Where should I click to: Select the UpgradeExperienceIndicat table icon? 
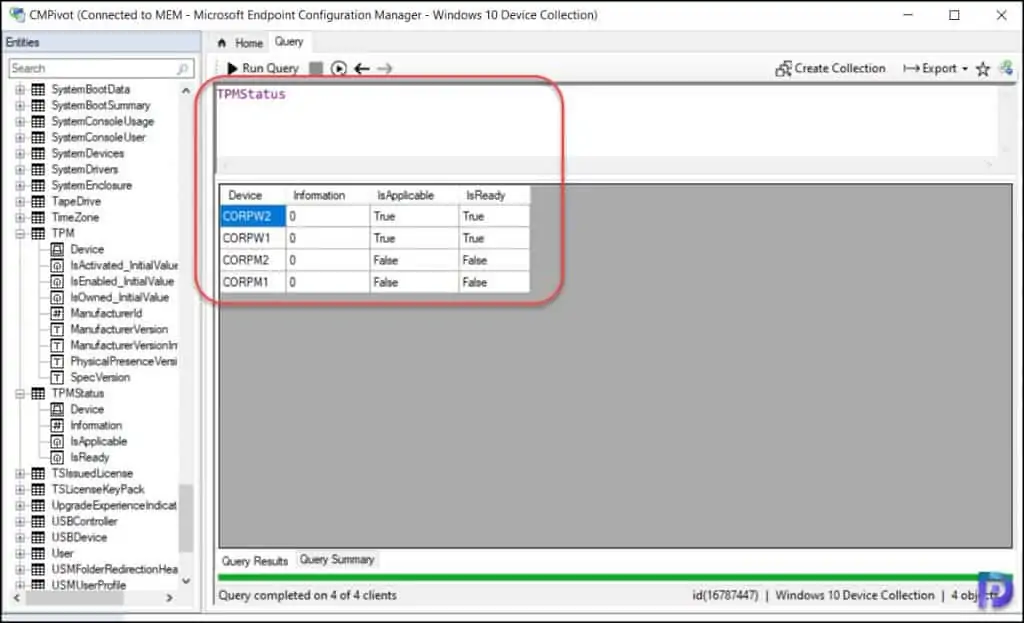pos(39,505)
